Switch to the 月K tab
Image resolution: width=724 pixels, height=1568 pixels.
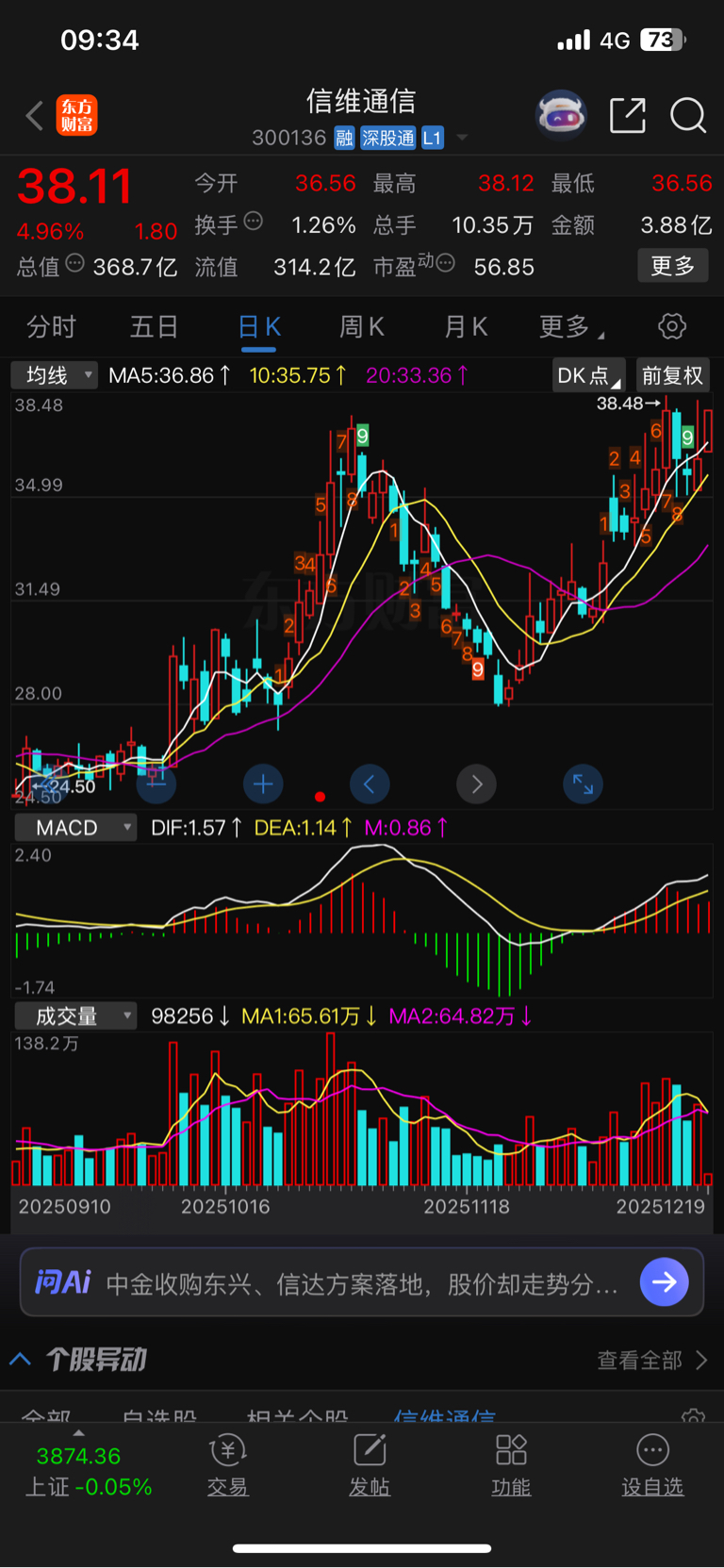(x=466, y=327)
